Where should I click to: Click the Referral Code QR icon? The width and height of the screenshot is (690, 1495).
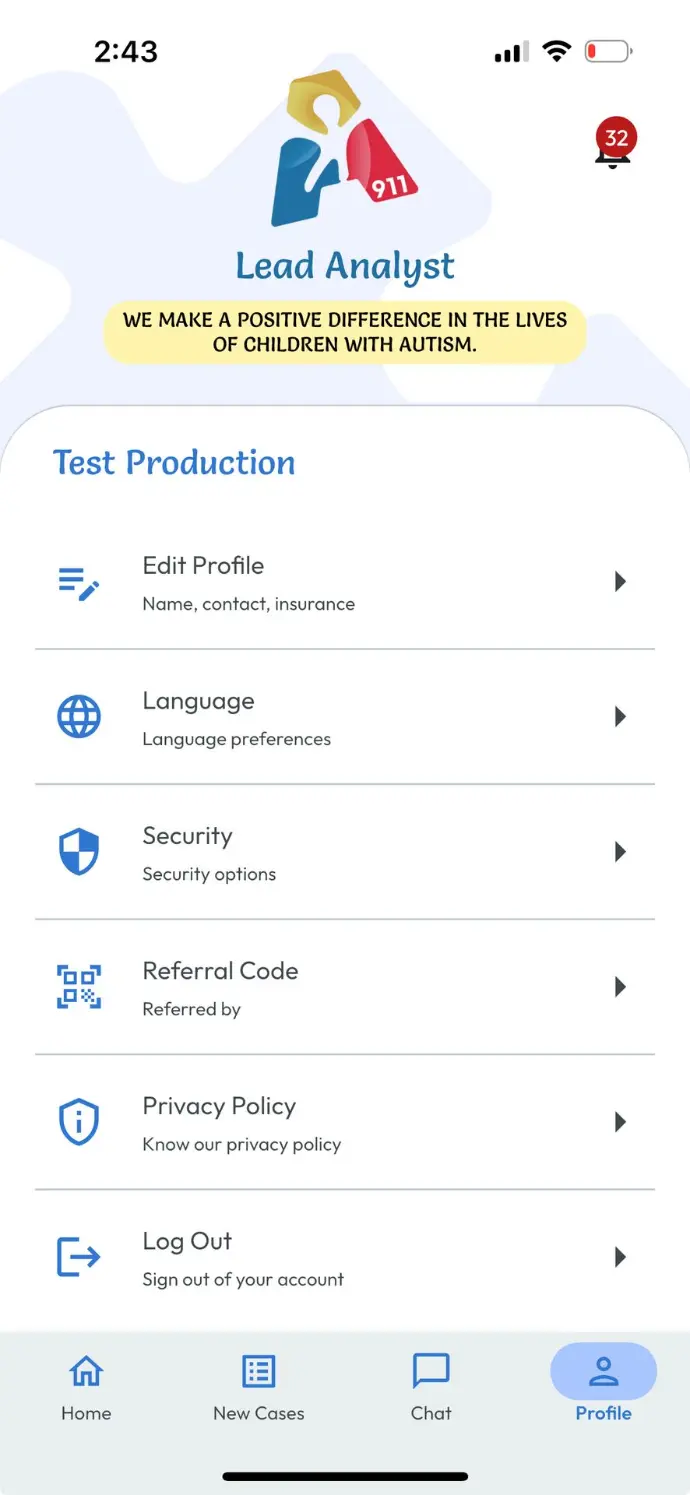[x=79, y=987]
